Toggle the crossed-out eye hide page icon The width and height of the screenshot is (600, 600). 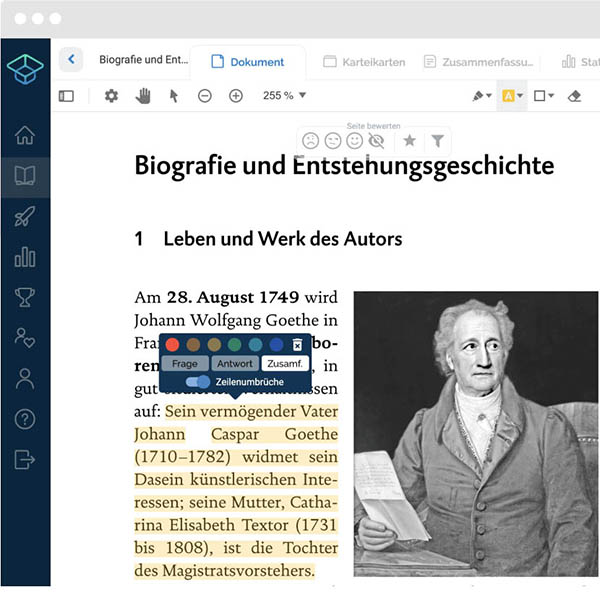tap(377, 141)
